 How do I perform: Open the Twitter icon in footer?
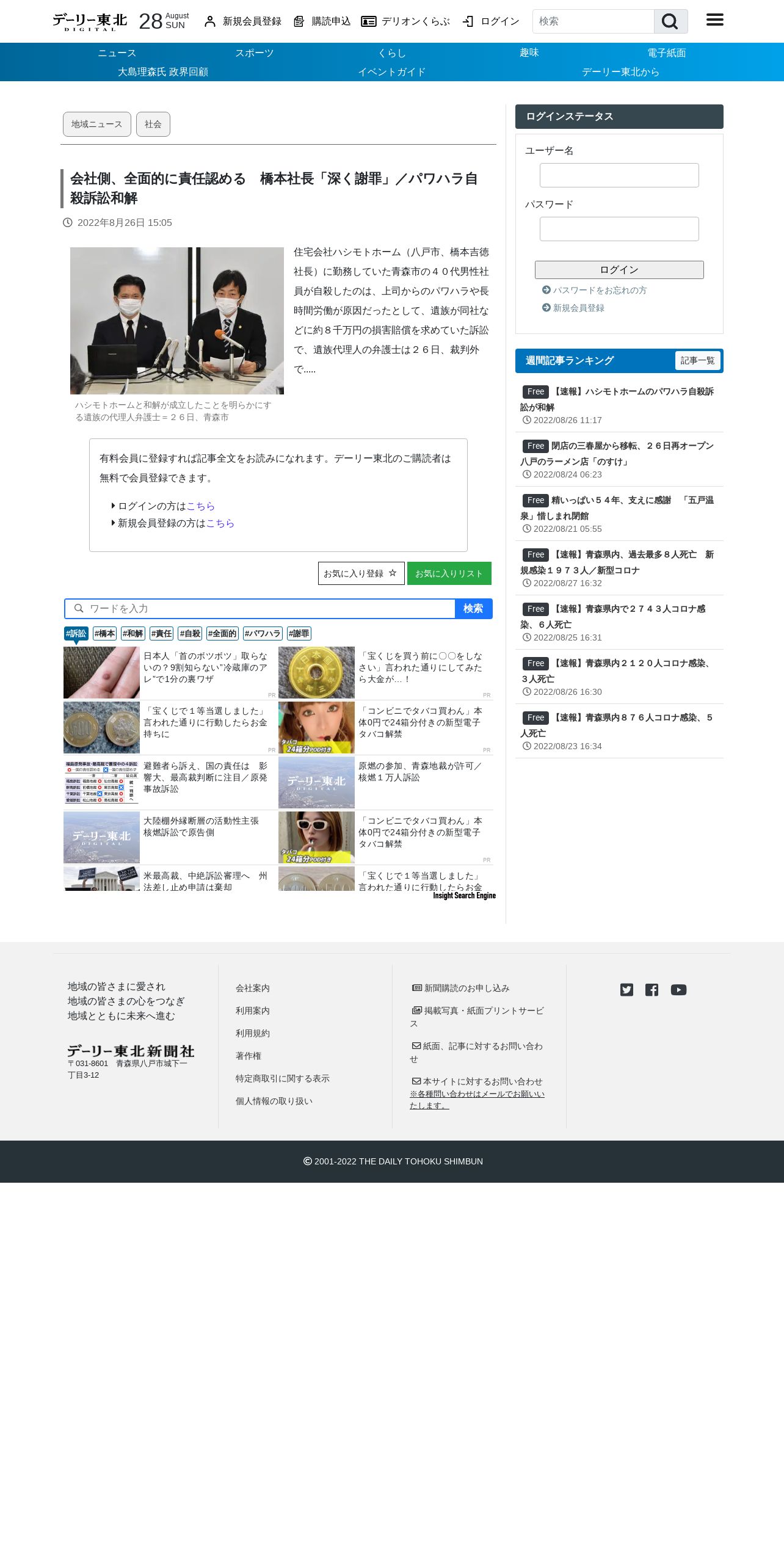pyautogui.click(x=626, y=990)
